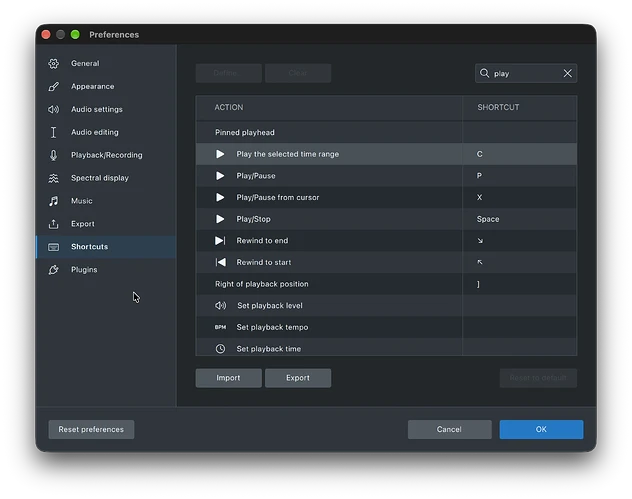Select Right of playback position row

[386, 284]
